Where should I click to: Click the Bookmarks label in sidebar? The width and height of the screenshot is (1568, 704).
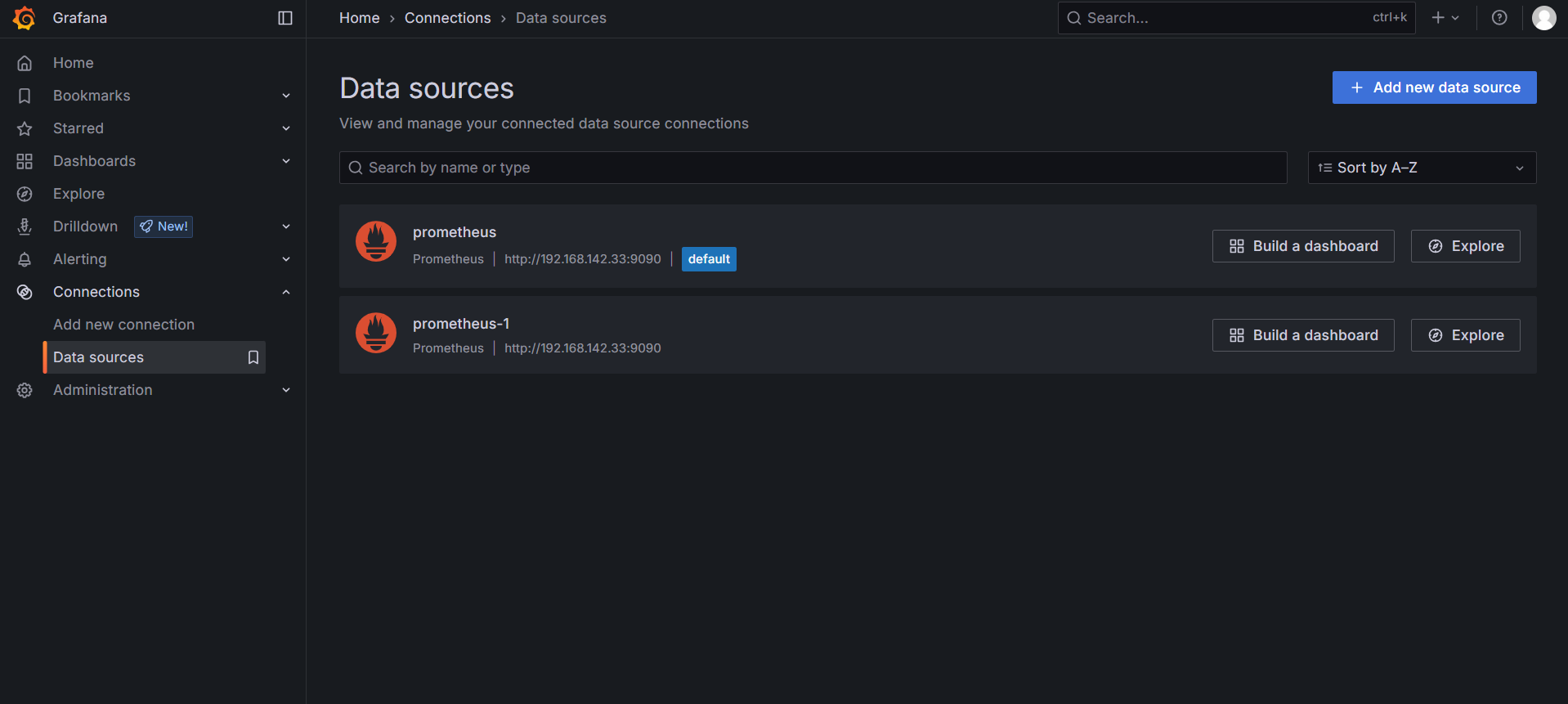coord(92,96)
